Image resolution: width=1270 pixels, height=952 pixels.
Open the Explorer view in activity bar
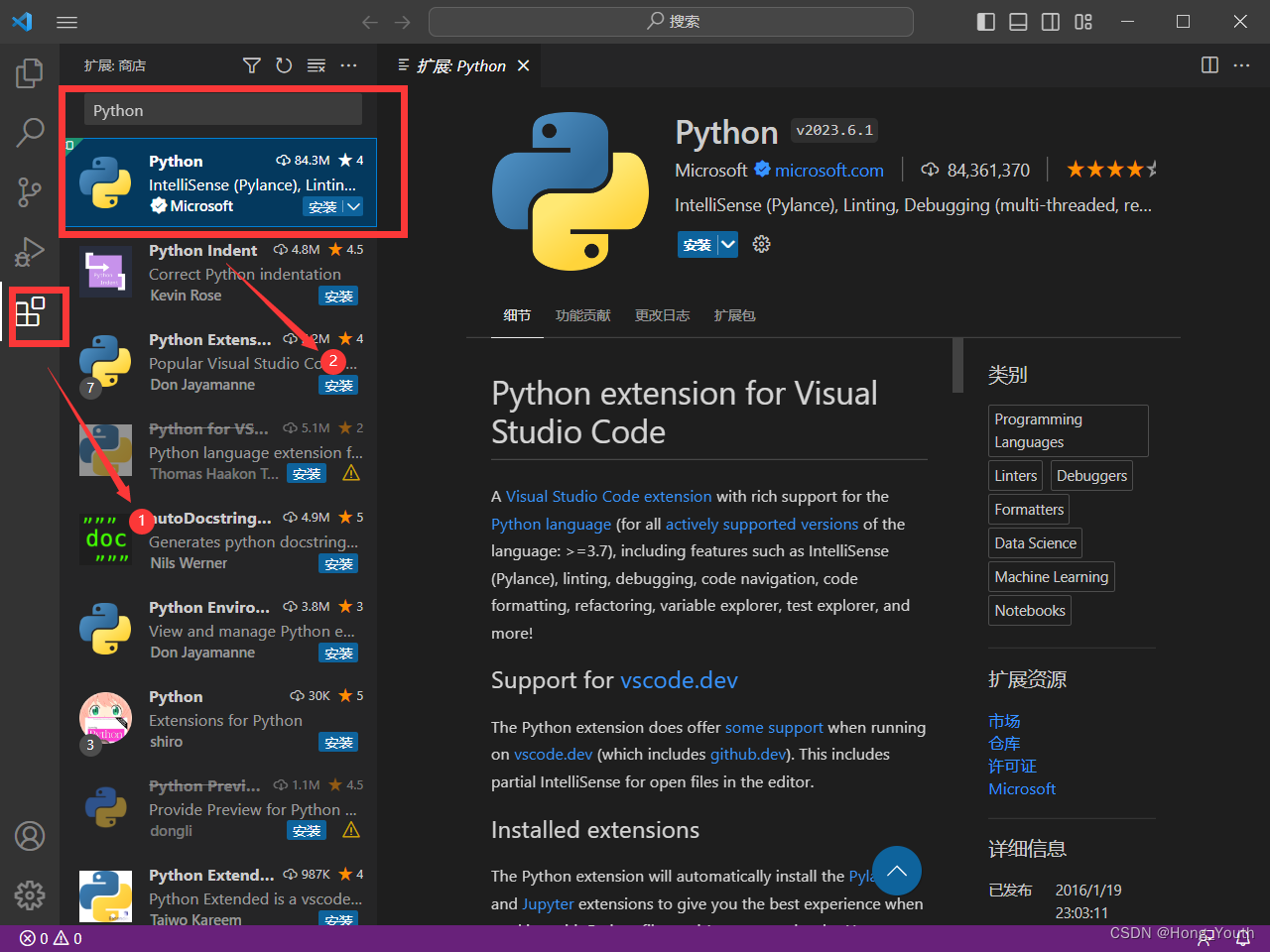pyautogui.click(x=30, y=72)
